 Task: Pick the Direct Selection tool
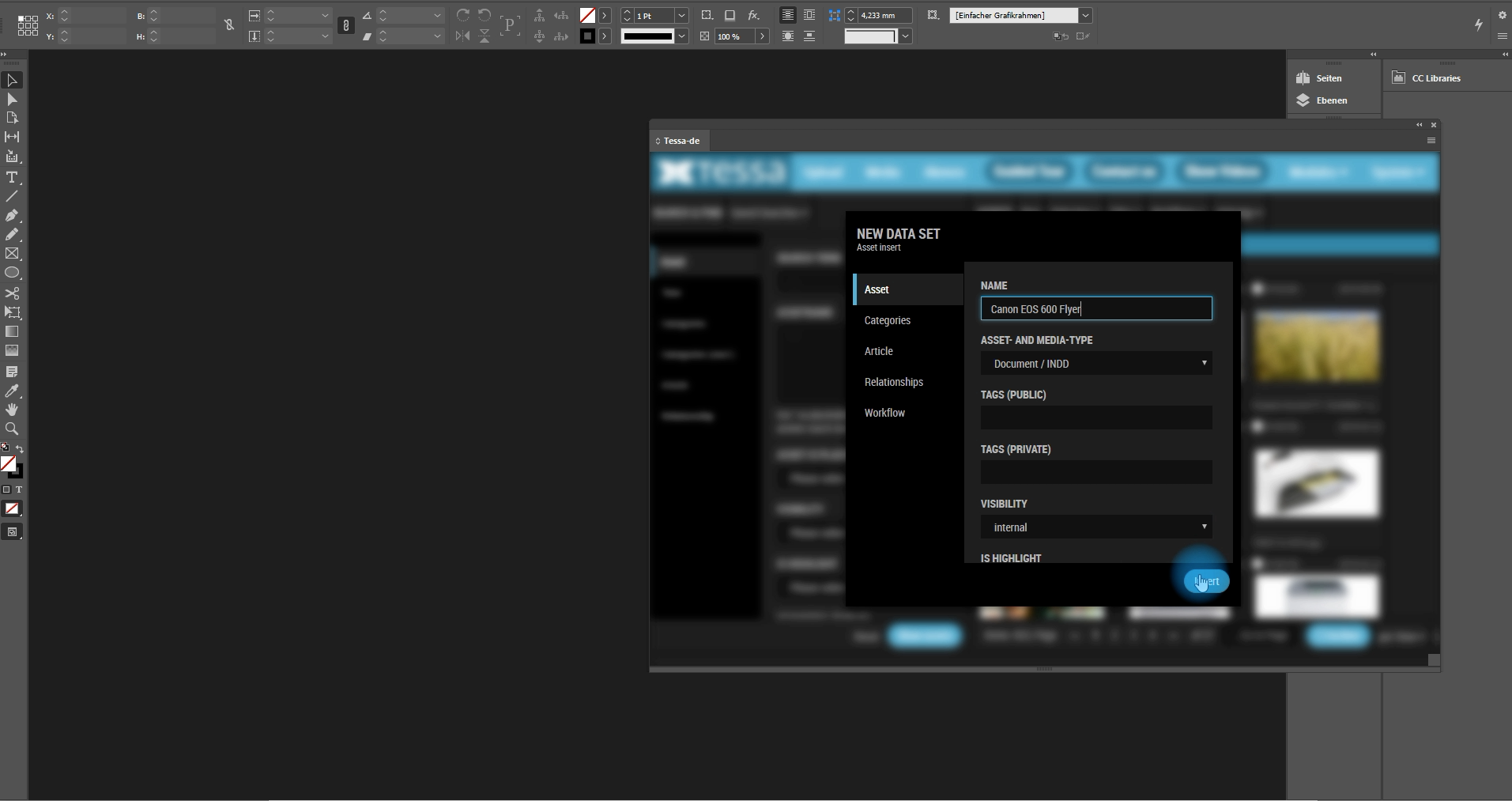[12, 100]
